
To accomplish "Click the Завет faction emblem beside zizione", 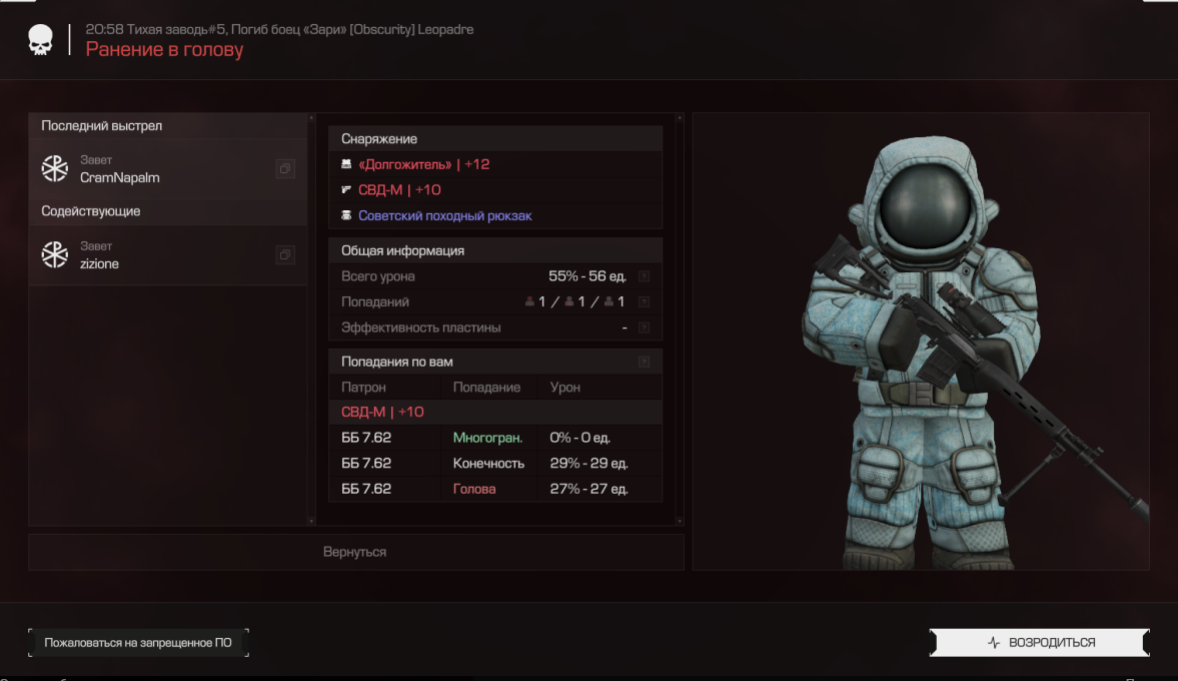I will [x=55, y=255].
